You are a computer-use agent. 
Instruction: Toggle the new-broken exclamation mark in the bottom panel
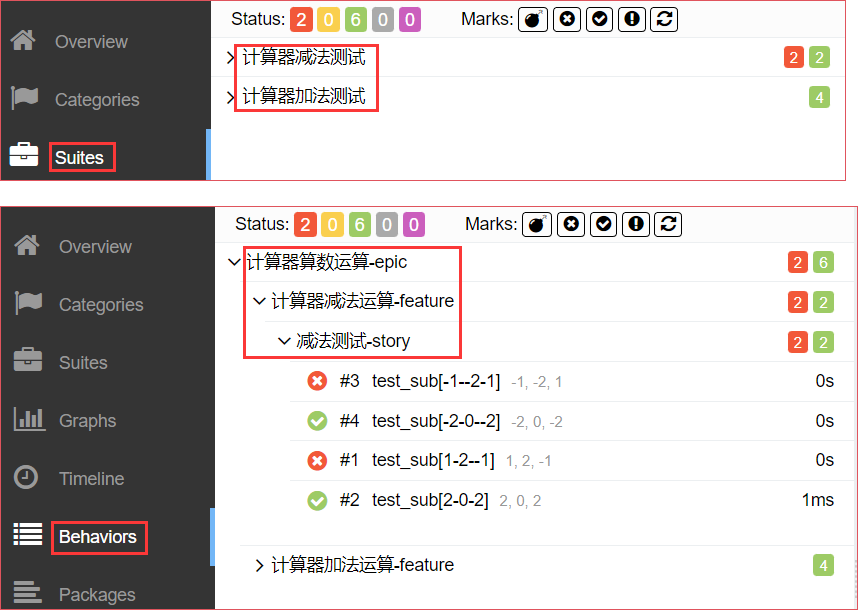636,224
